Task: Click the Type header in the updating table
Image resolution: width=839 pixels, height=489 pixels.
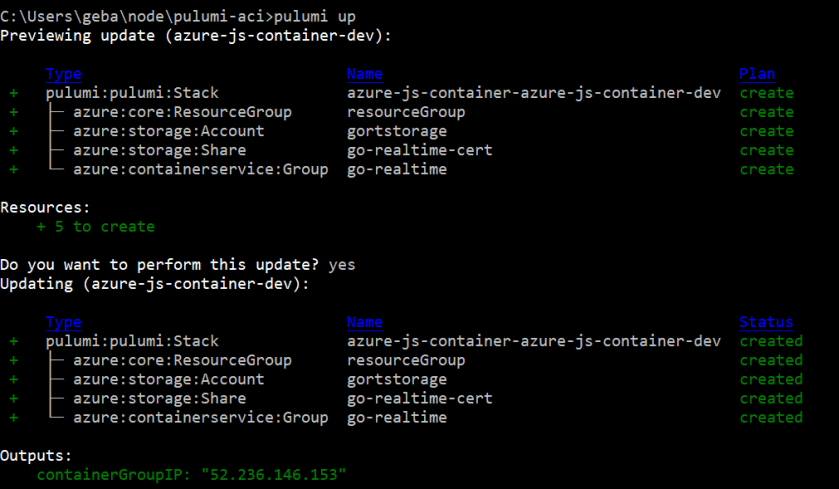Action: [64, 322]
